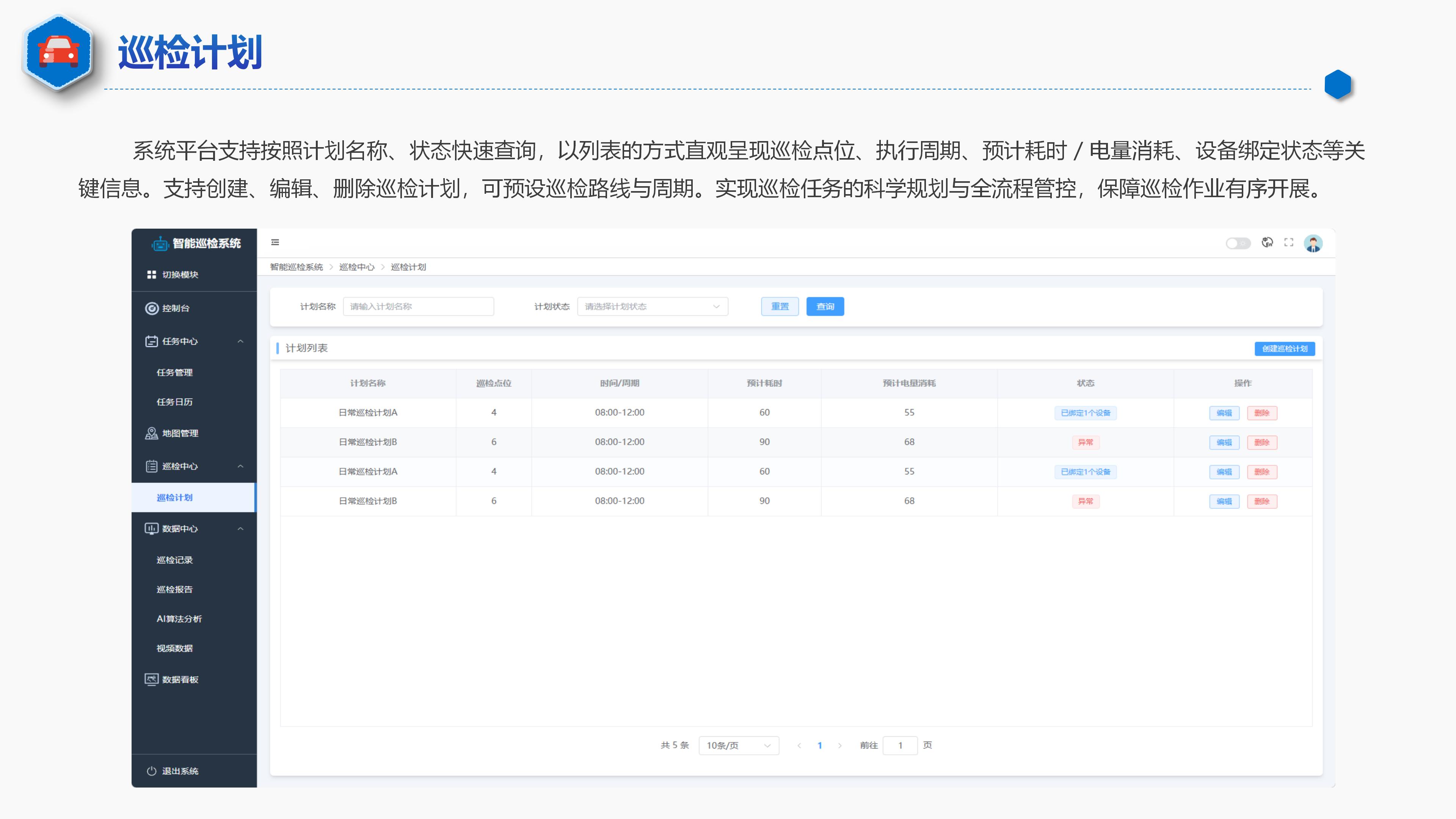Click the language switch globe icon
Viewport: 1456px width, 819px height.
pyautogui.click(x=1268, y=243)
